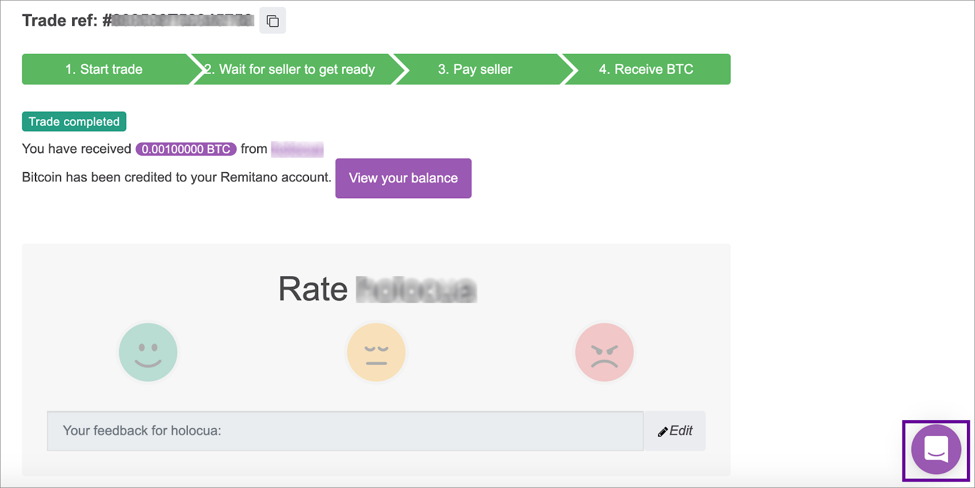Click the blurred trade ref number
Viewport: 975px width, 488px height.
point(182,20)
